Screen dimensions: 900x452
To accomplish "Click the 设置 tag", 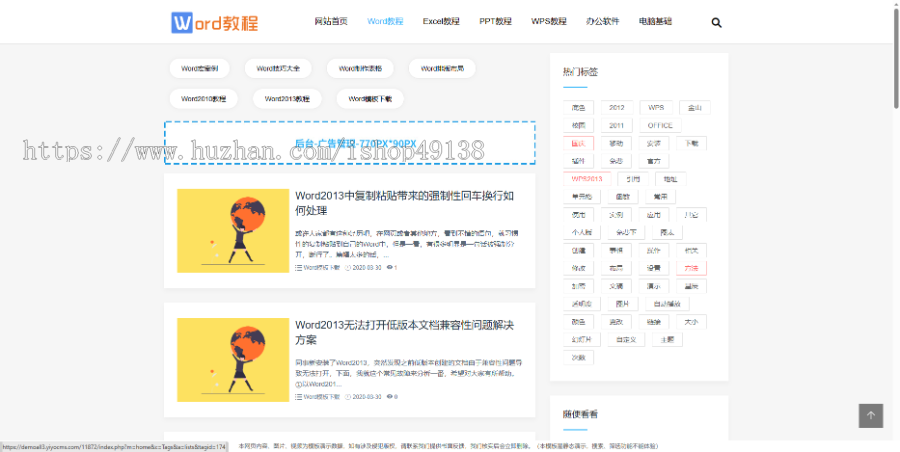I will tap(653, 268).
